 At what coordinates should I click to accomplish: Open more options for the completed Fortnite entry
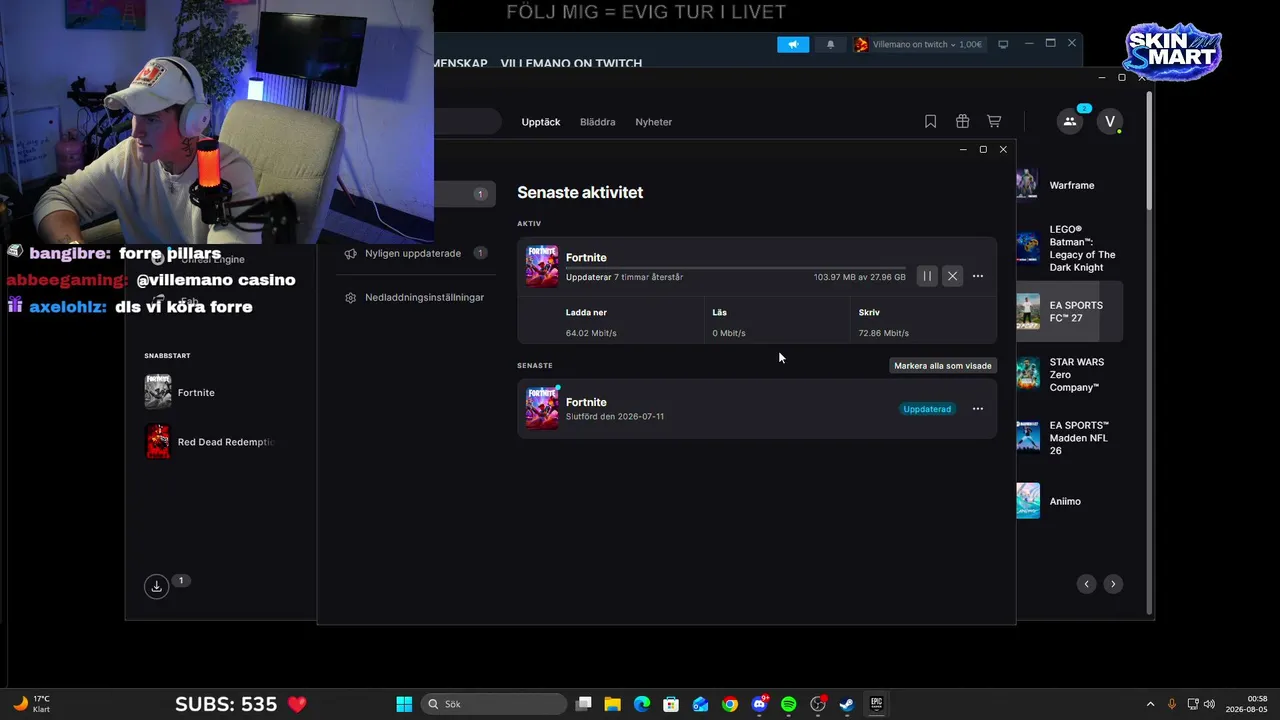978,409
